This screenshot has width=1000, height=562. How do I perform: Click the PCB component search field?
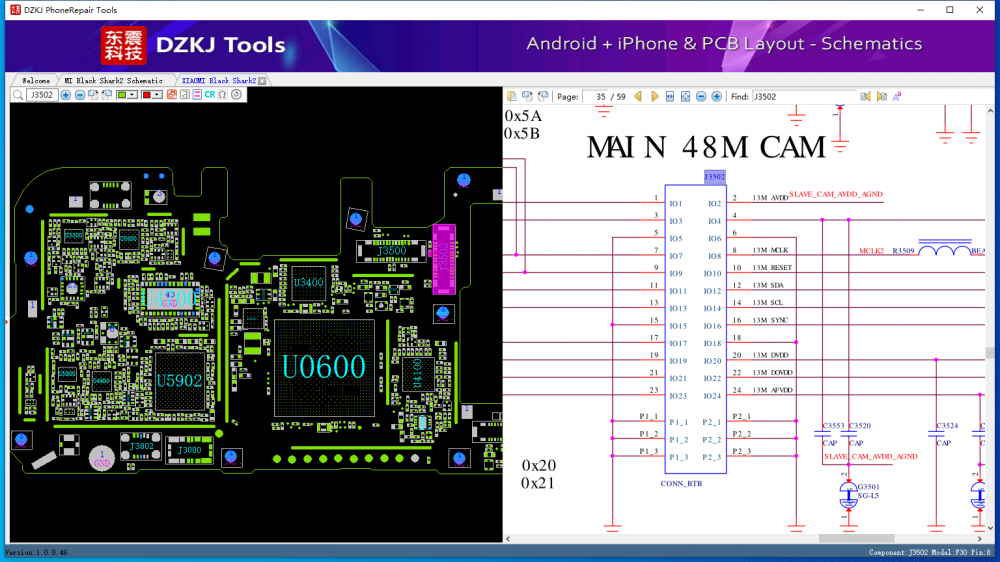point(41,95)
